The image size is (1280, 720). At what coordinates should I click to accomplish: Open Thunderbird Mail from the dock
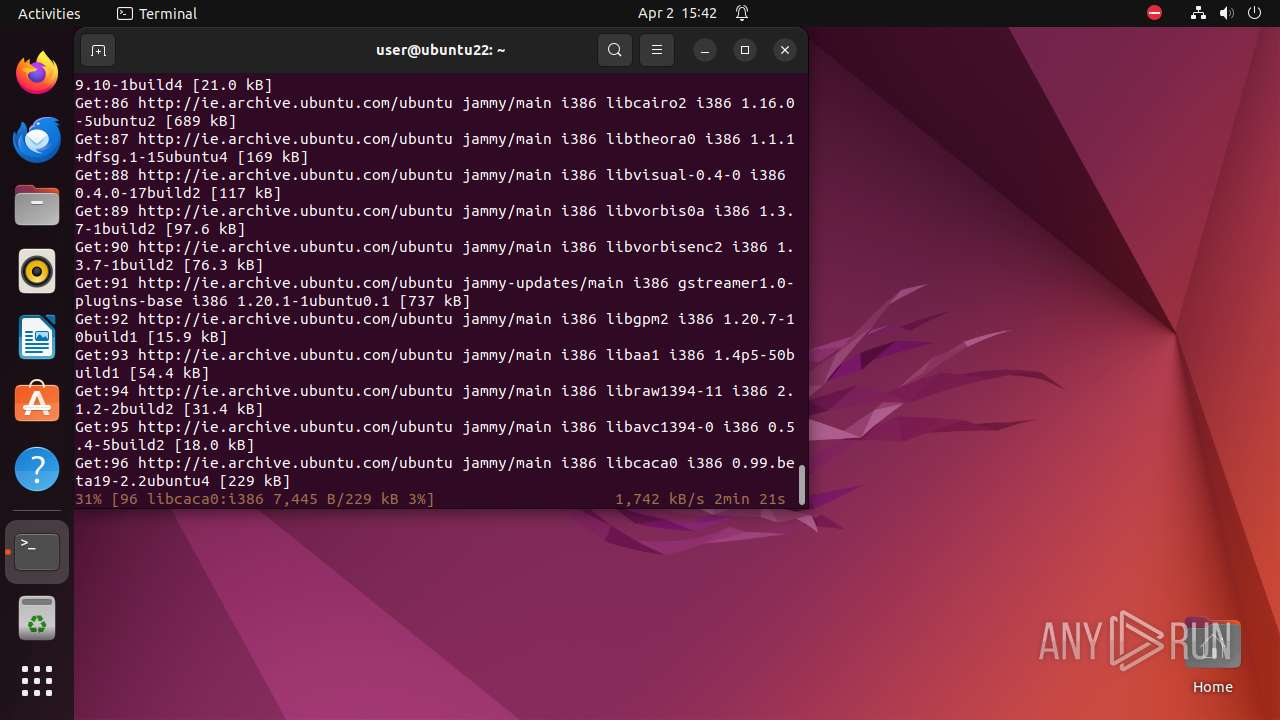[37, 139]
